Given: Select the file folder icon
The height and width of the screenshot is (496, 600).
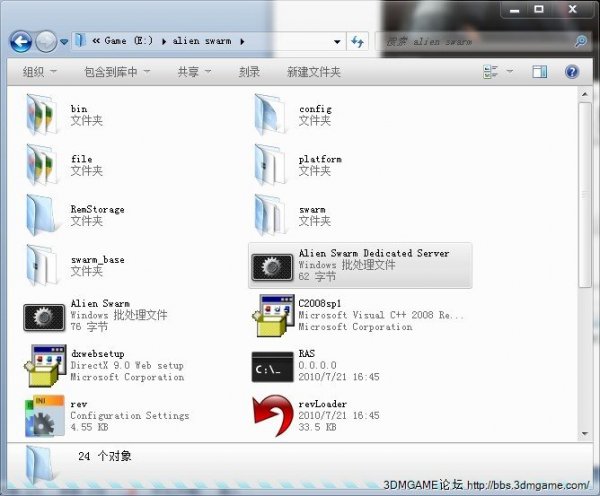Looking at the screenshot, I should [42, 165].
